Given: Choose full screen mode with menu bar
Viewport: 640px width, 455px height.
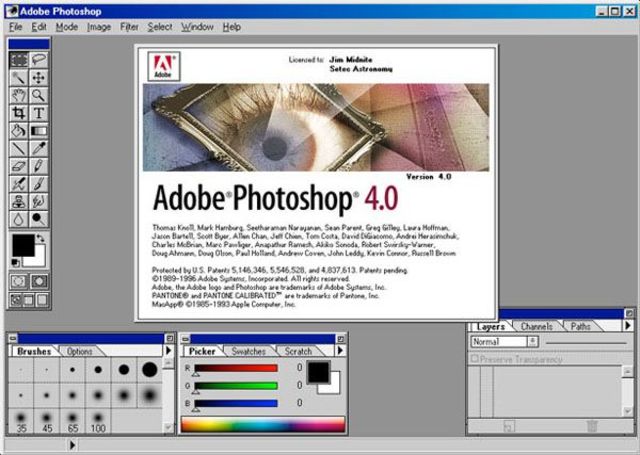Looking at the screenshot, I should point(29,300).
